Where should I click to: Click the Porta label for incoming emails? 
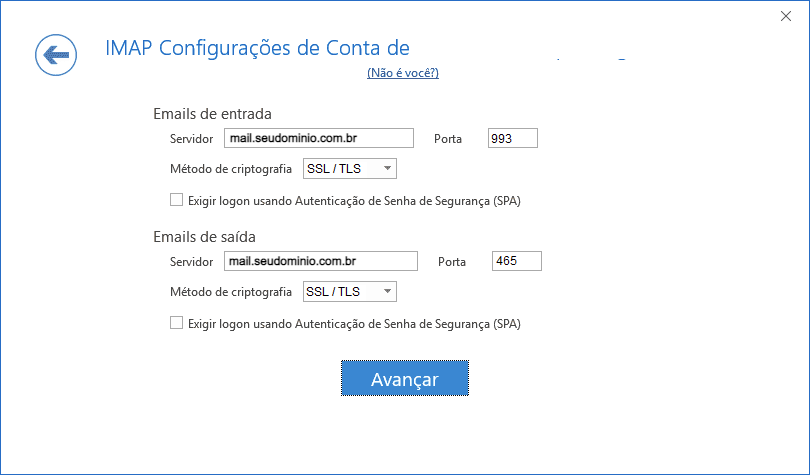click(448, 139)
